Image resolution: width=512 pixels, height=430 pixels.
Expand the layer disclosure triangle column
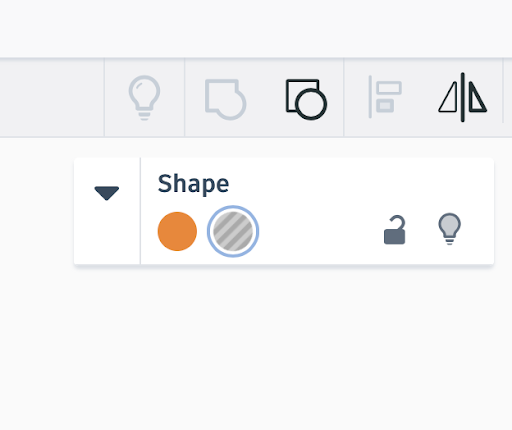pyautogui.click(x=107, y=211)
